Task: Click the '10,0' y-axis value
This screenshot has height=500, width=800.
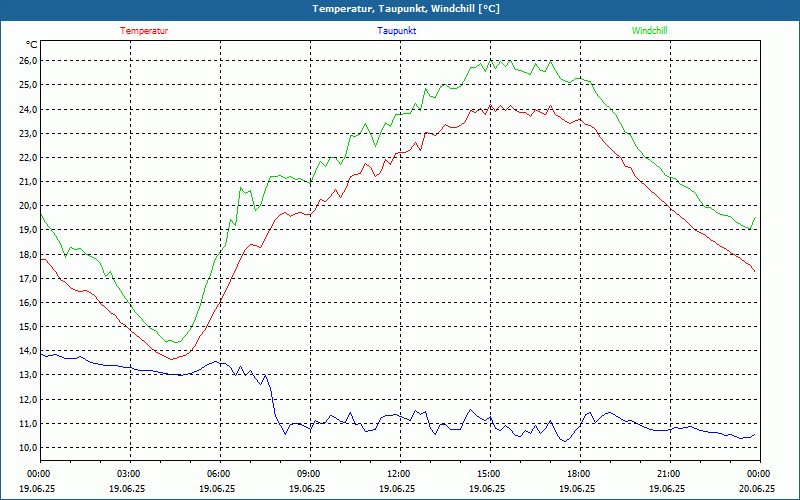Action: pyautogui.click(x=28, y=447)
